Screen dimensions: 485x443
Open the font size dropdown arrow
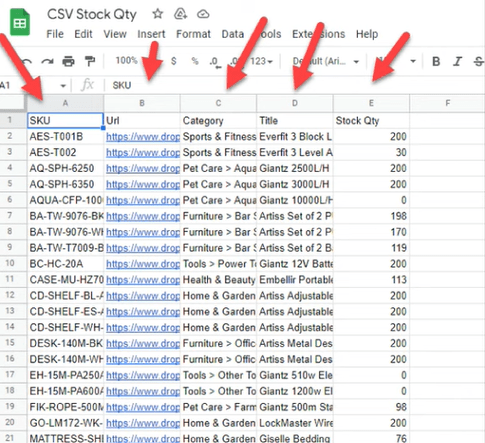click(413, 61)
